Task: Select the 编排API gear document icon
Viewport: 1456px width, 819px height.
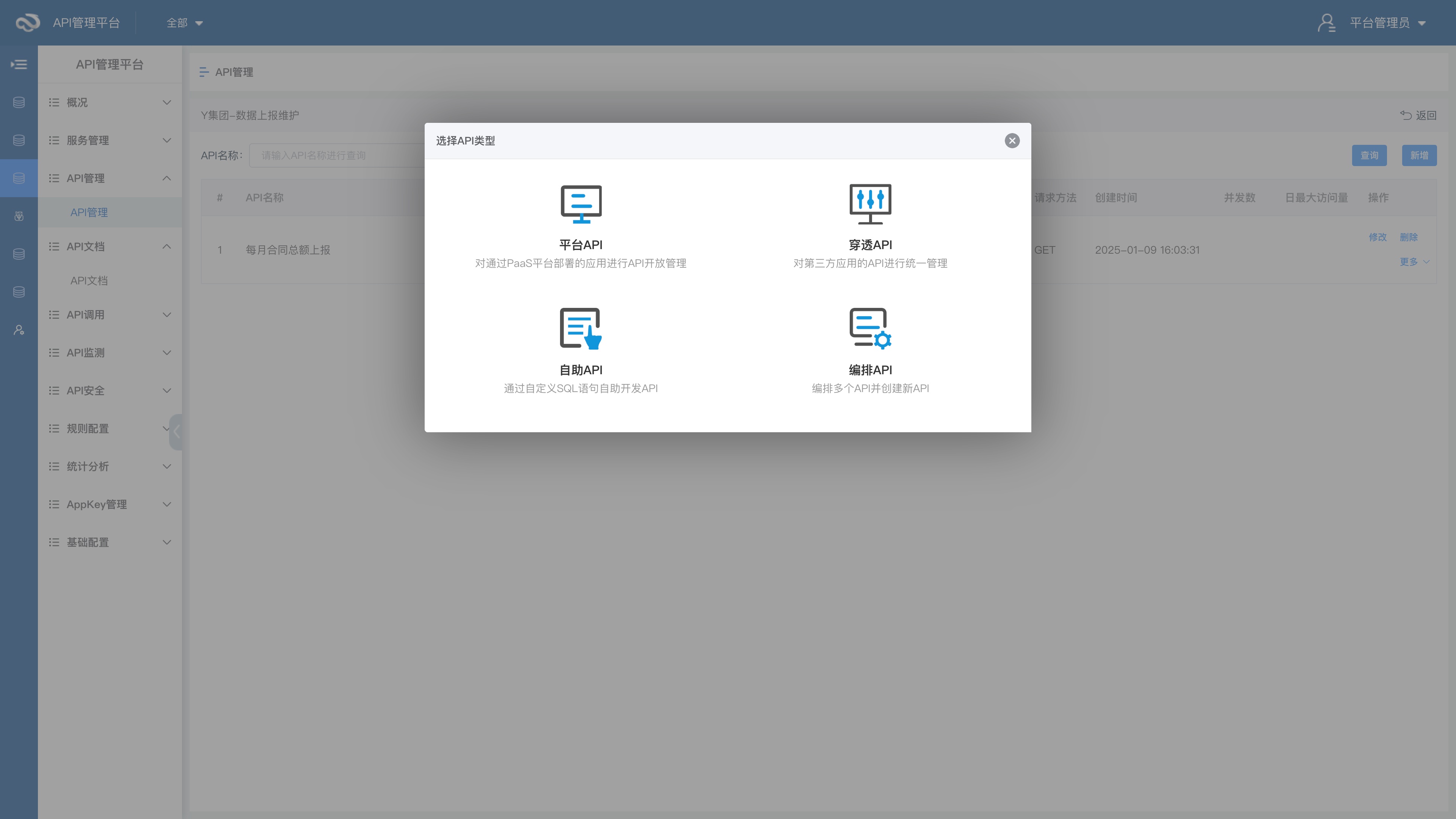Action: [870, 328]
